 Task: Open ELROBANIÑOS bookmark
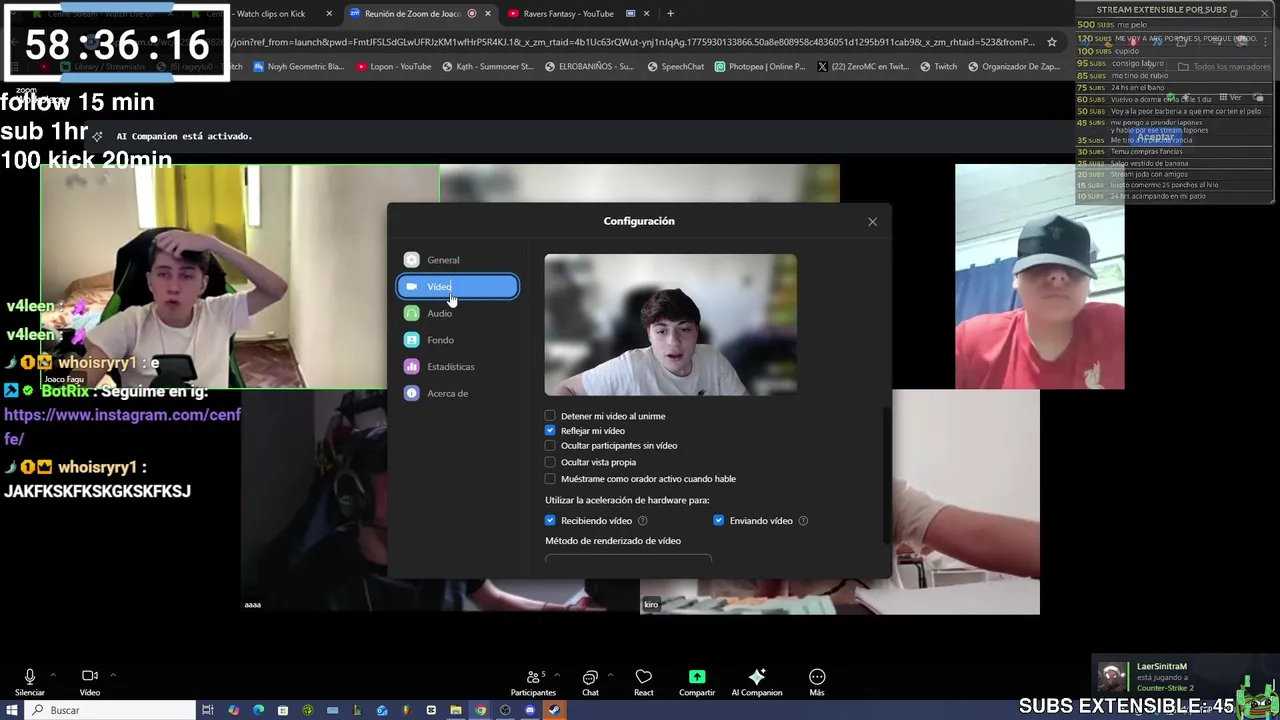(x=589, y=67)
